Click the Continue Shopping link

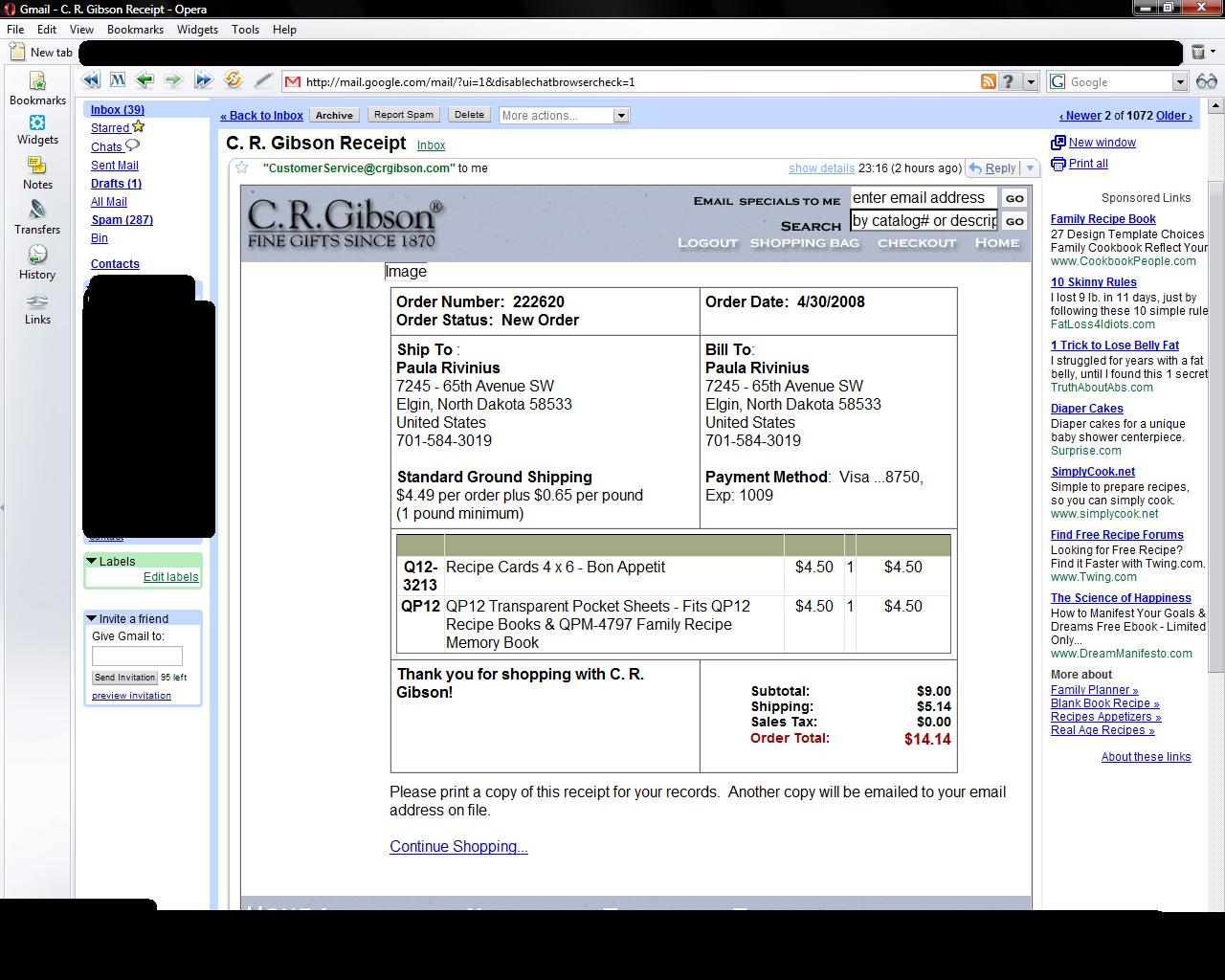458,846
